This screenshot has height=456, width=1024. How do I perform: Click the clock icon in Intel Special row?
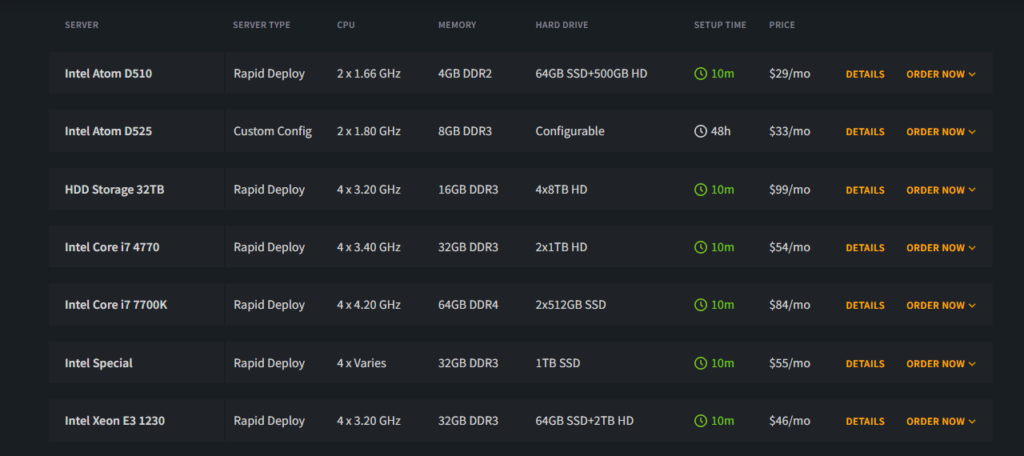point(700,363)
